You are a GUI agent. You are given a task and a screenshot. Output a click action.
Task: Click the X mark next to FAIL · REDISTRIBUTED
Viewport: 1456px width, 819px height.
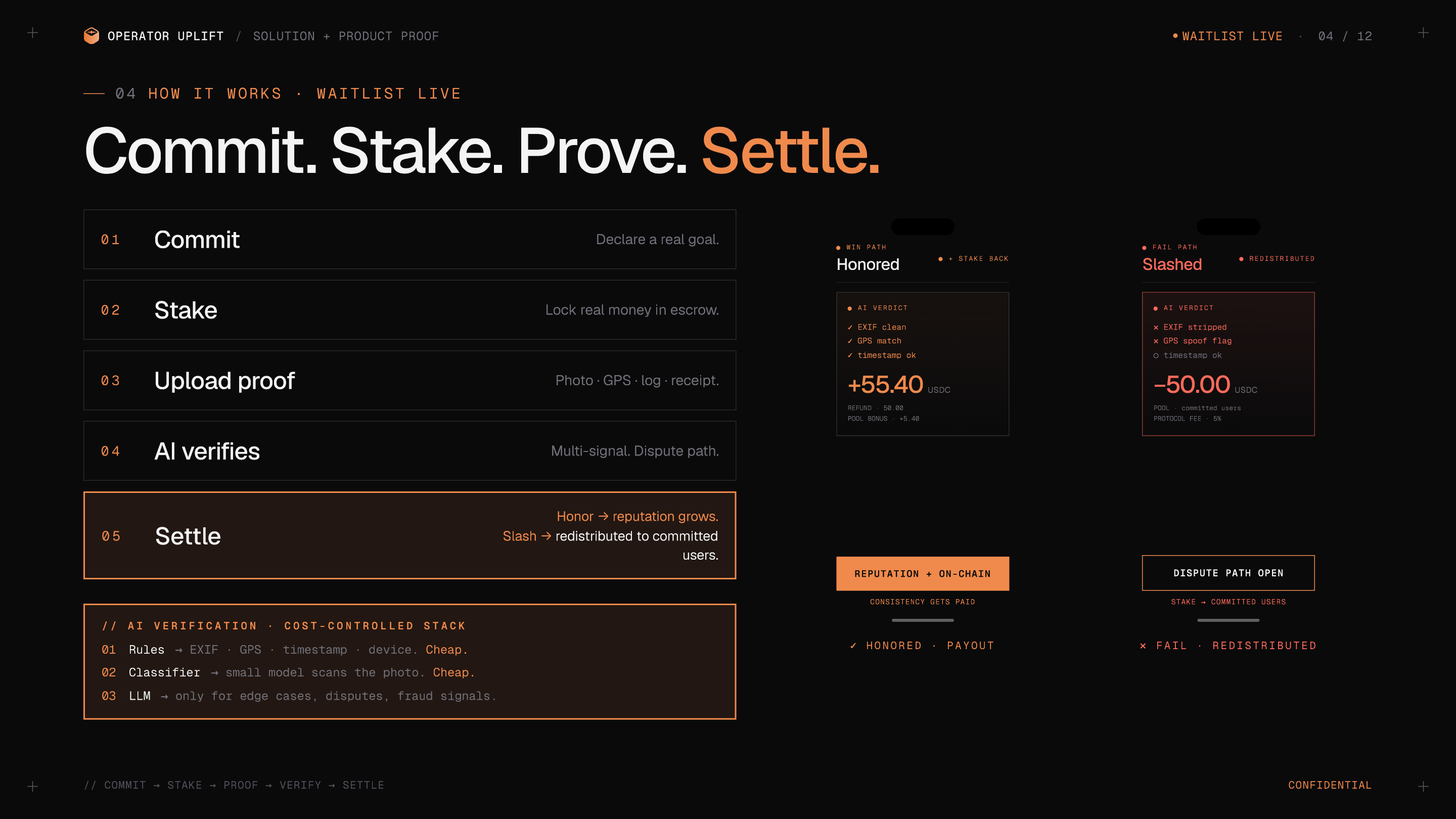1143,646
